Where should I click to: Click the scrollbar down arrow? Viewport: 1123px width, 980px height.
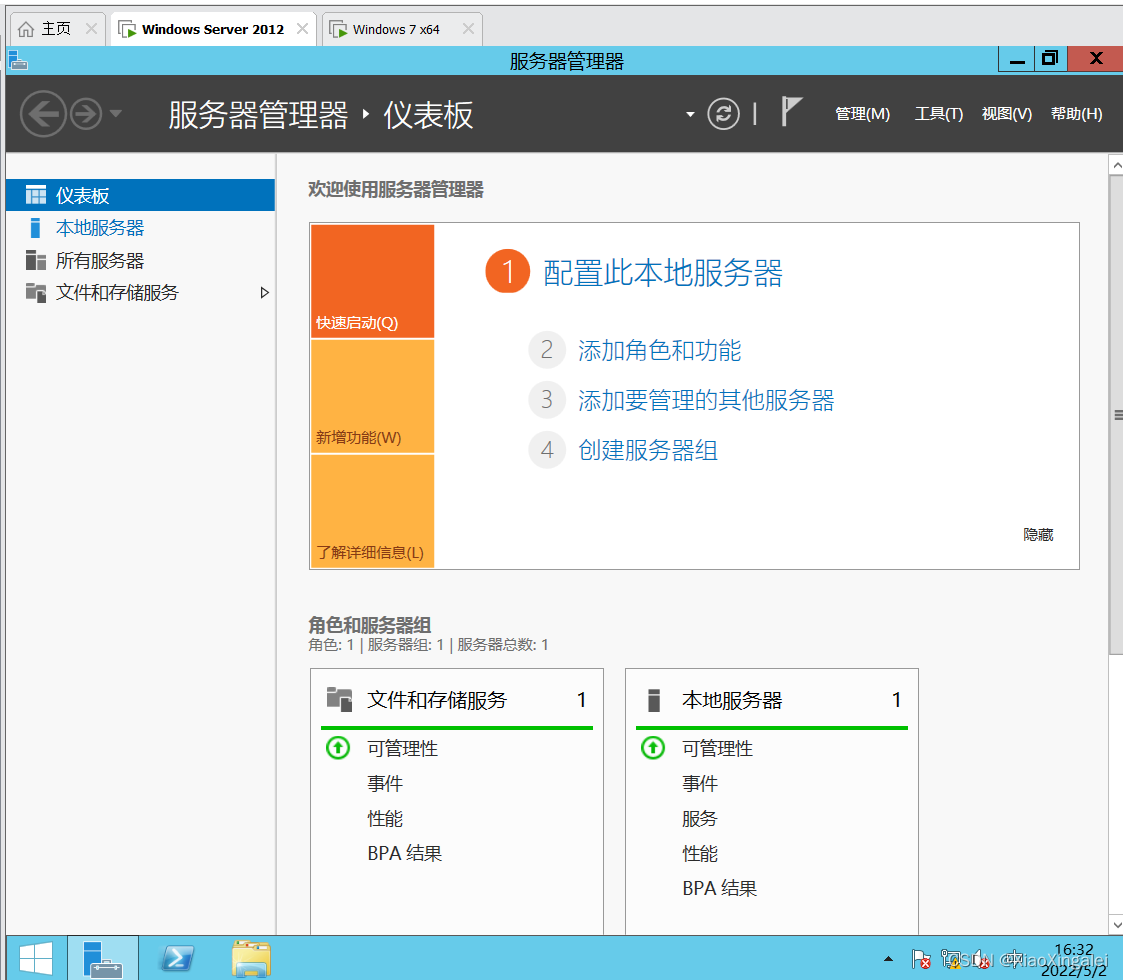[1116, 925]
